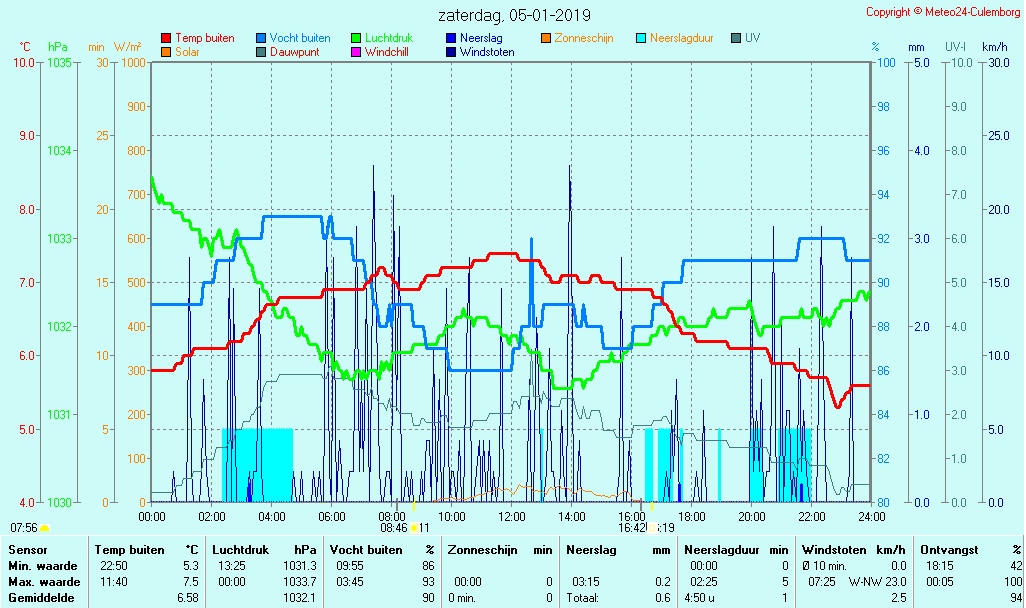Click the red Temp buiten legend swatch
The width and height of the screenshot is (1026, 608).
pyautogui.click(x=166, y=39)
